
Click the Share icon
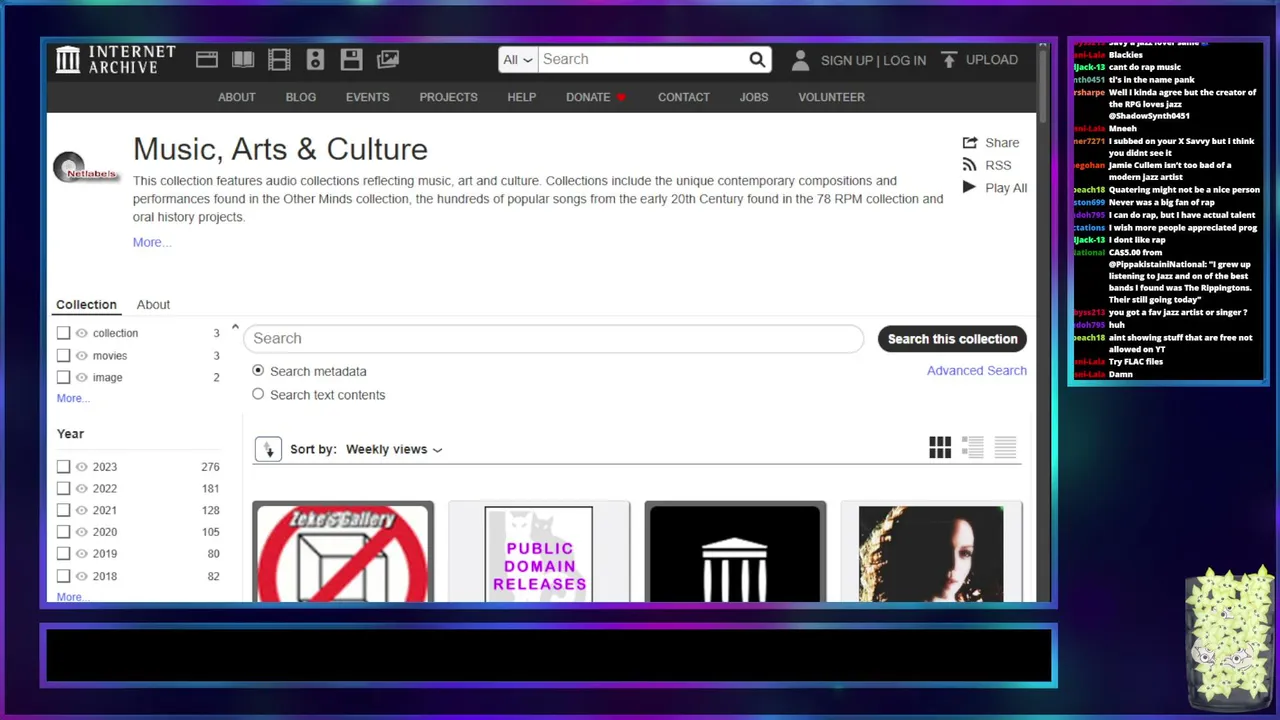pyautogui.click(x=969, y=143)
